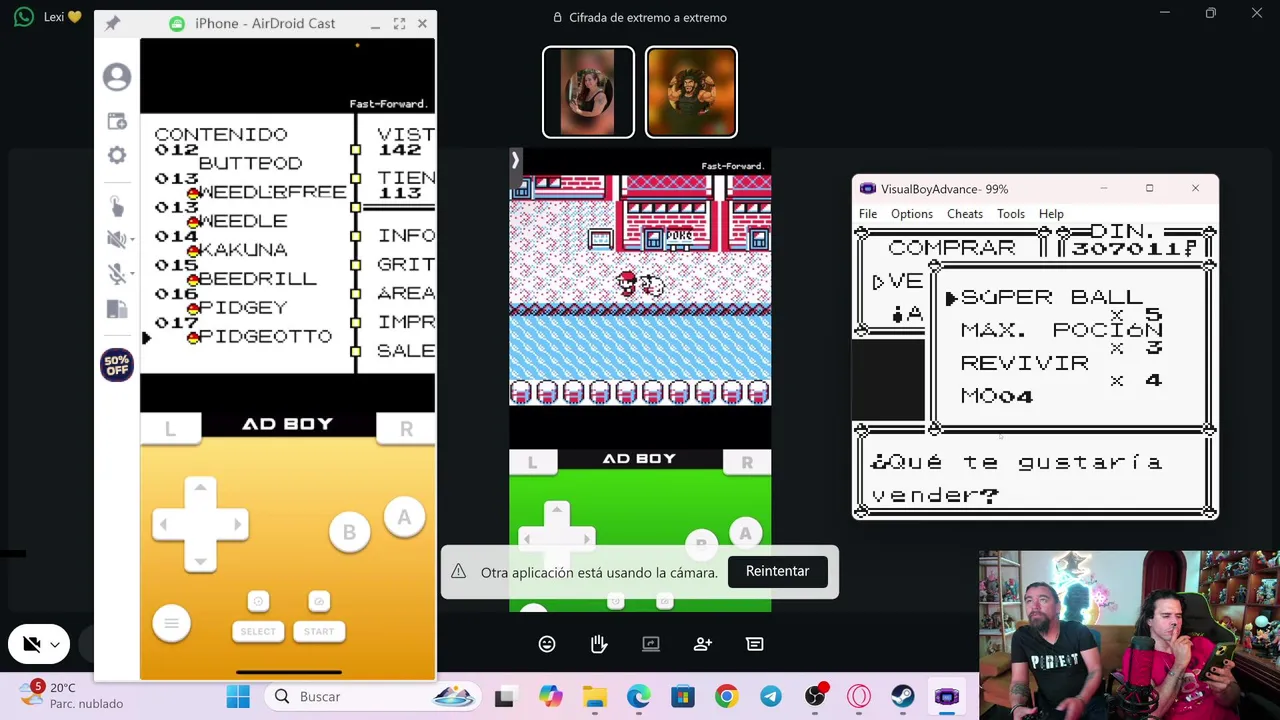Select BEEDRILL in the Pokédex list
Viewport: 1280px width, 720px height.
[x=257, y=279]
